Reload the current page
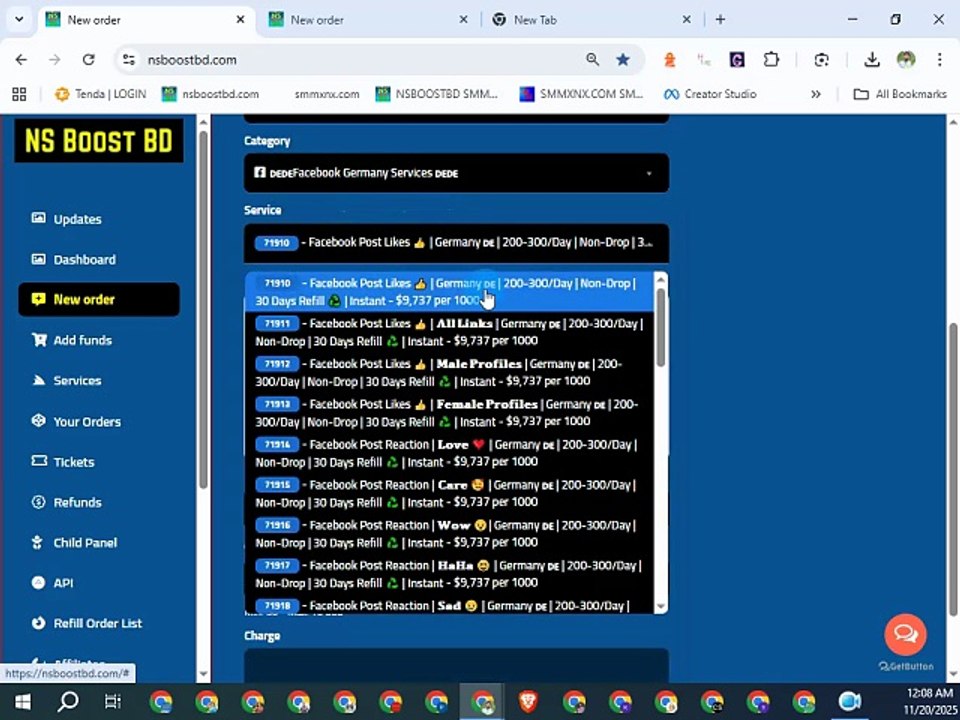Image resolution: width=960 pixels, height=720 pixels. click(x=89, y=59)
